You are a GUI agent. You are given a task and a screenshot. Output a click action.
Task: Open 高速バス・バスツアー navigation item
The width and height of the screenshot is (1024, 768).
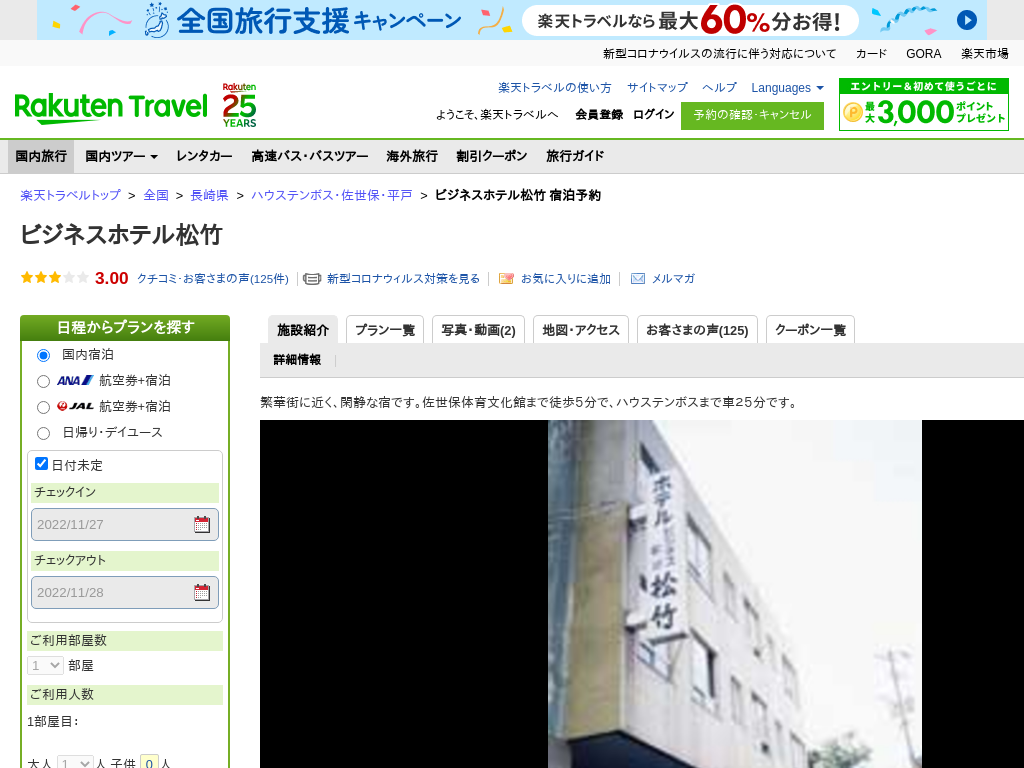310,156
